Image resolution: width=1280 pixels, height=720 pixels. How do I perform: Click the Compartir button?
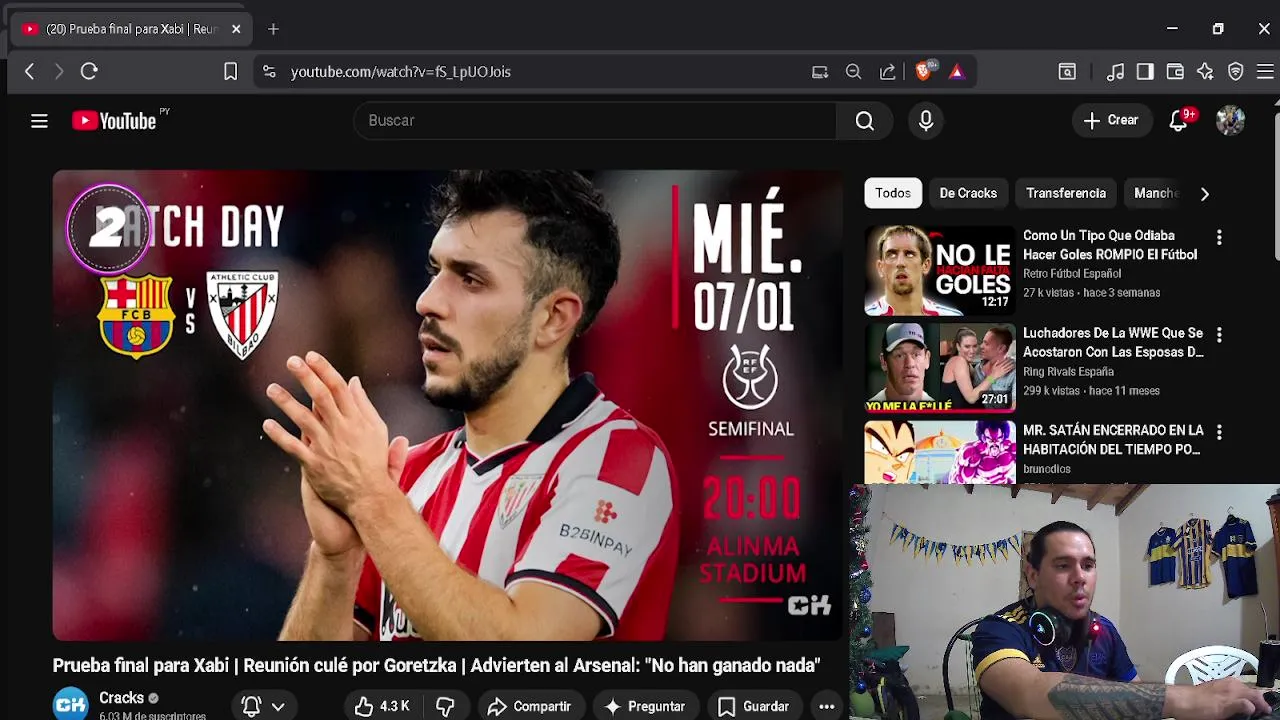529,706
